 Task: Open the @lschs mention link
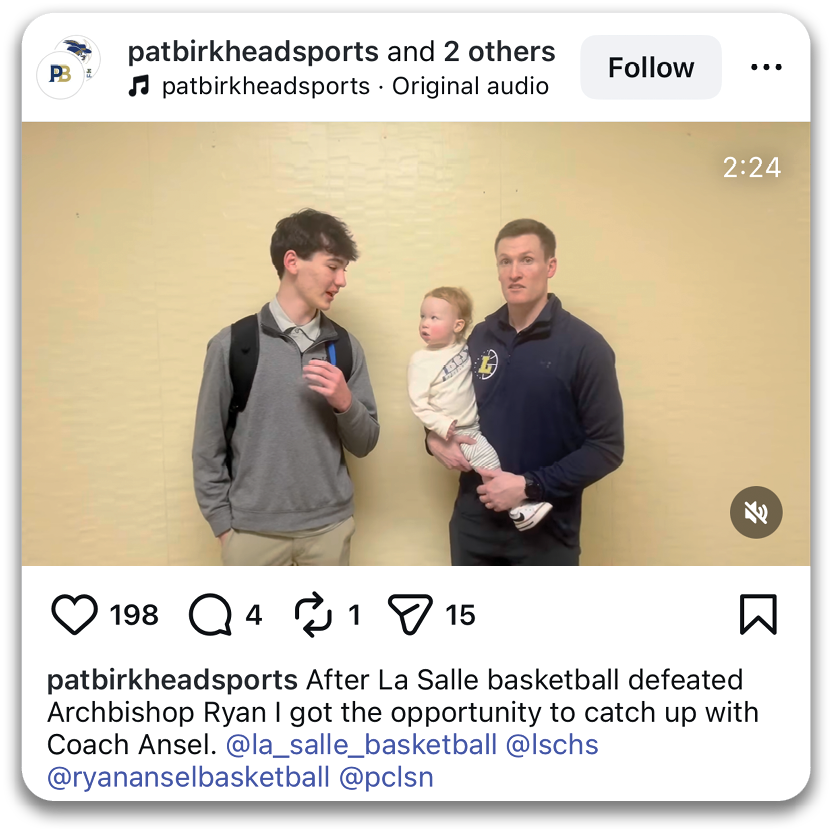click(552, 744)
